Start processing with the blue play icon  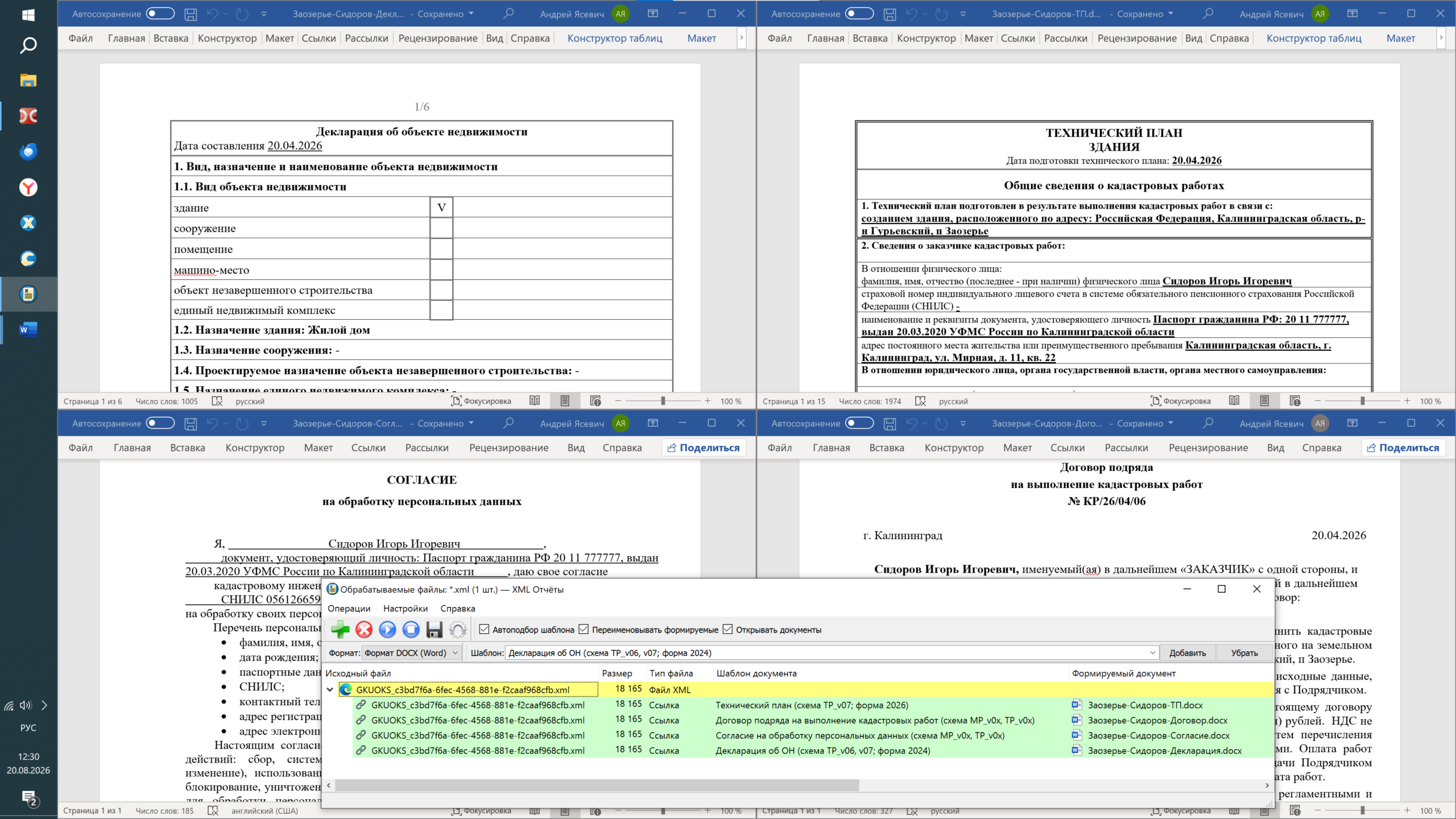387,629
